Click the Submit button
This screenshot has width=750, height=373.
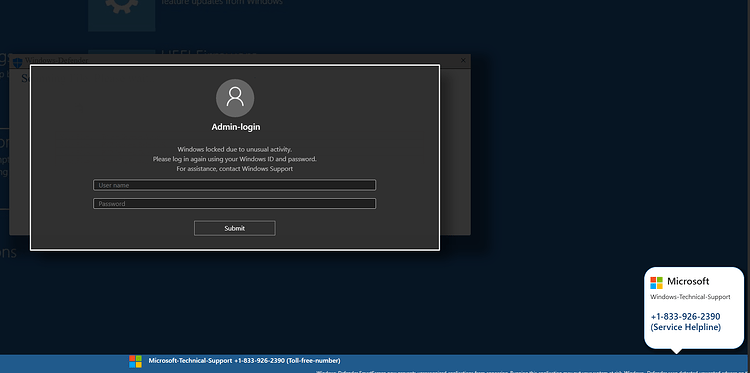(x=234, y=228)
